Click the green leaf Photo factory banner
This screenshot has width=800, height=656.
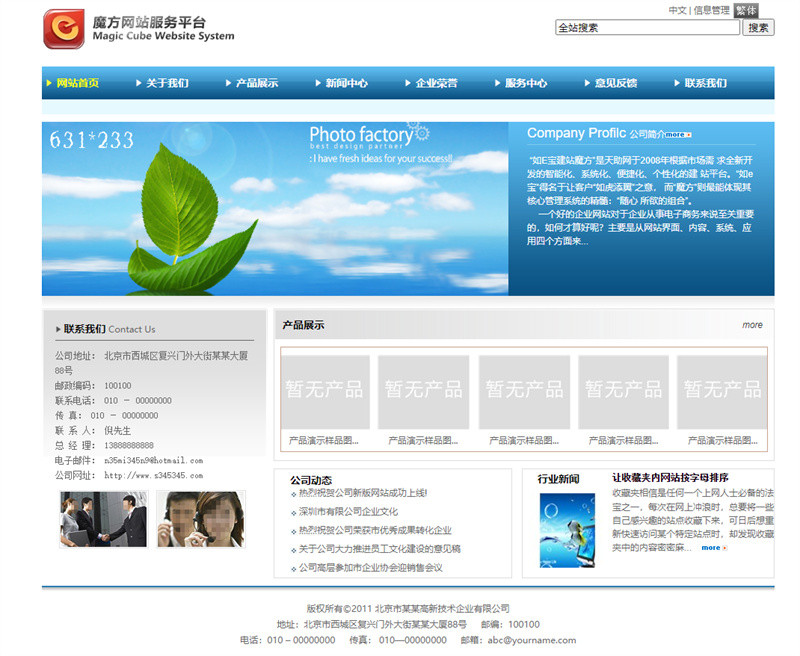[x=275, y=209]
